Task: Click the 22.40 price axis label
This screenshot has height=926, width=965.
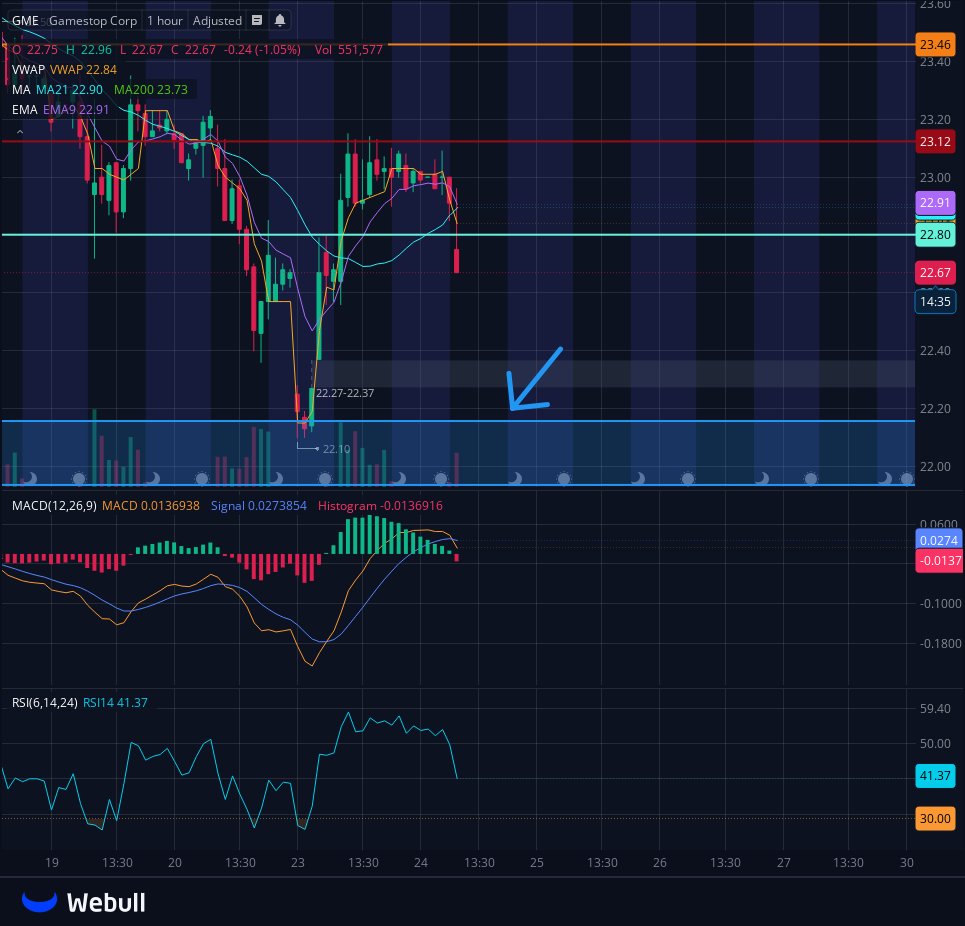Action: coord(935,351)
